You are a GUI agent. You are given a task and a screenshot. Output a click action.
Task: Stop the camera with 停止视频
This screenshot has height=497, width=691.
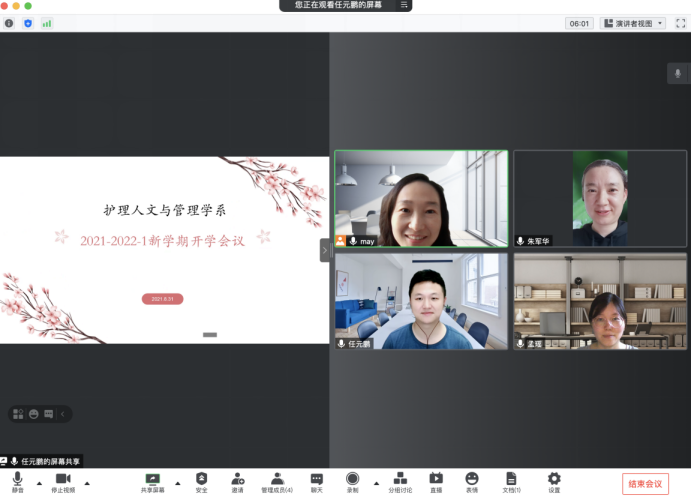coord(63,481)
